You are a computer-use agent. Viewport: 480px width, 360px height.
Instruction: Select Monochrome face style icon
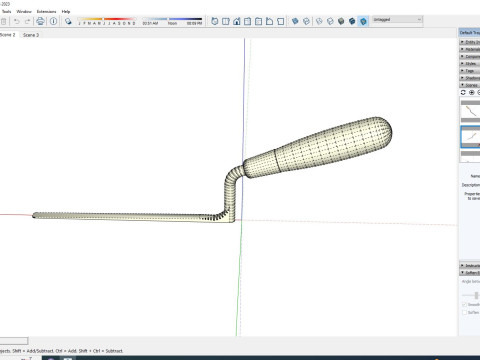point(363,22)
